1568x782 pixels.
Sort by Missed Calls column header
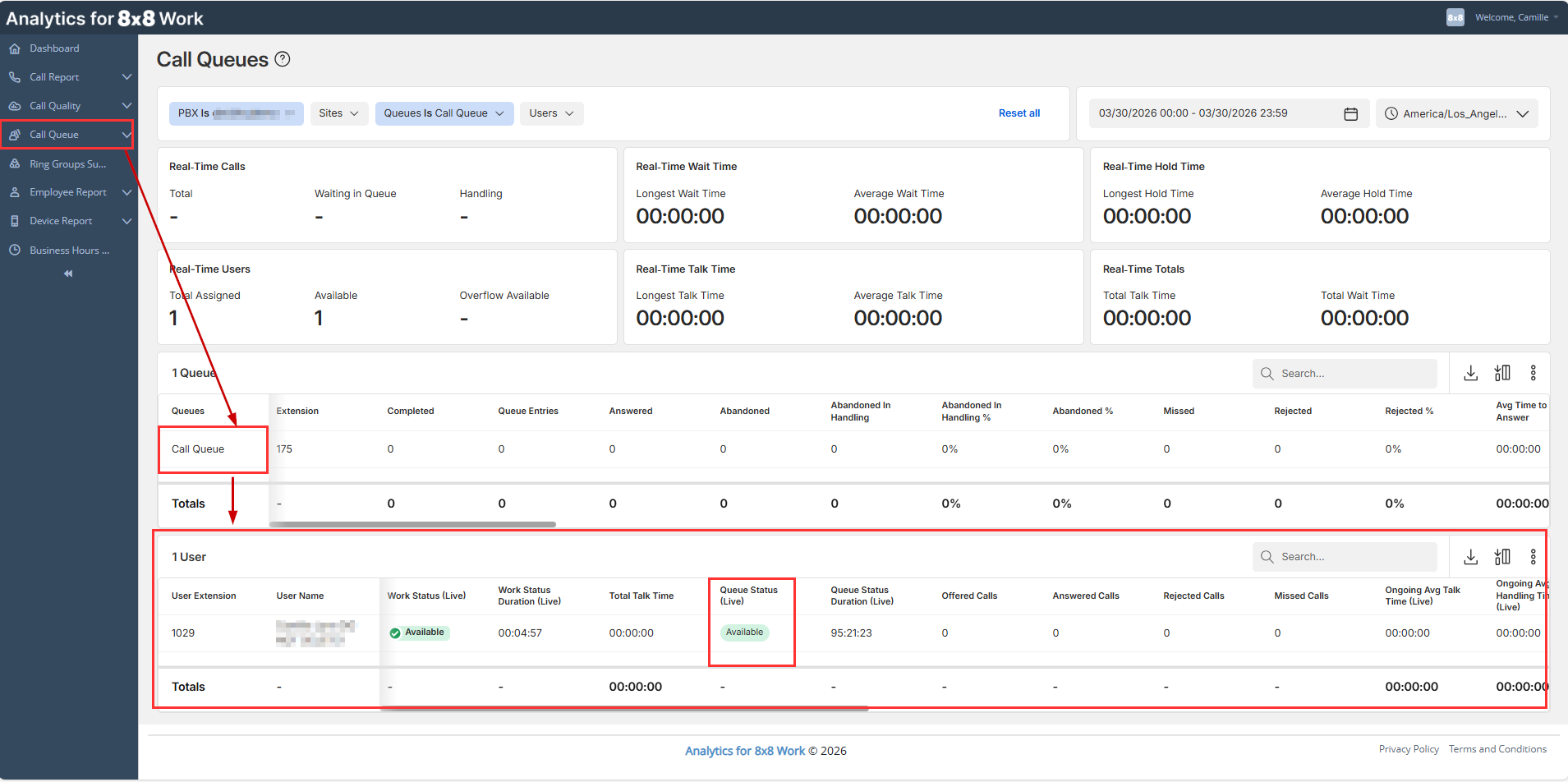tap(1301, 596)
